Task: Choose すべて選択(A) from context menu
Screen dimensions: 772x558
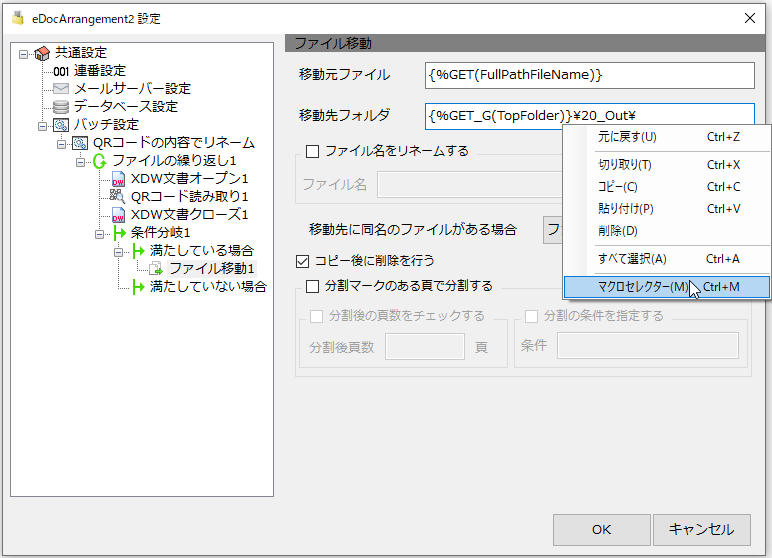Action: [x=667, y=259]
